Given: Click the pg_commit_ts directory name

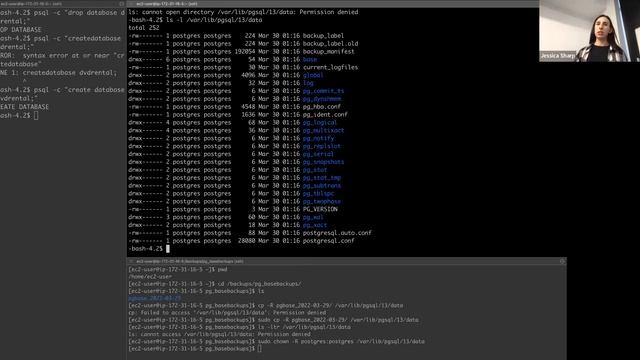Looking at the screenshot, I should (x=323, y=91).
